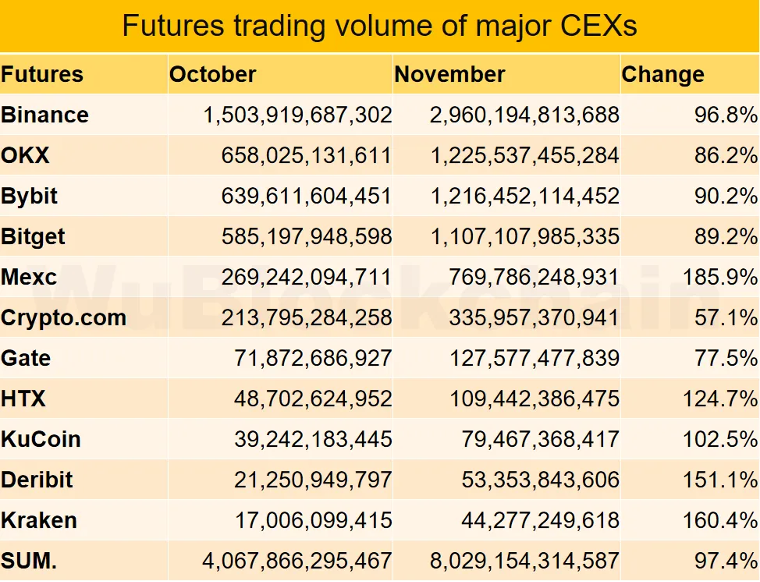The width and height of the screenshot is (760, 582).
Task: Click the KuCoin row label
Action: pos(41,440)
